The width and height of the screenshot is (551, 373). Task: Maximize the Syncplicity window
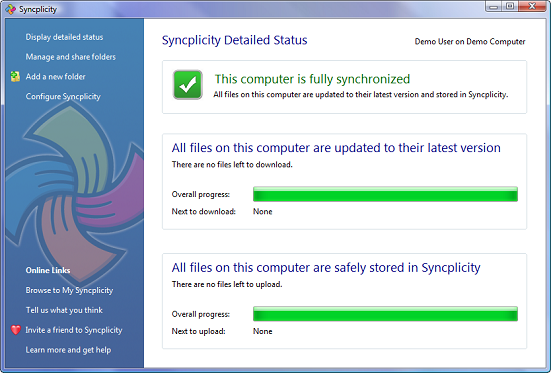(510, 6)
